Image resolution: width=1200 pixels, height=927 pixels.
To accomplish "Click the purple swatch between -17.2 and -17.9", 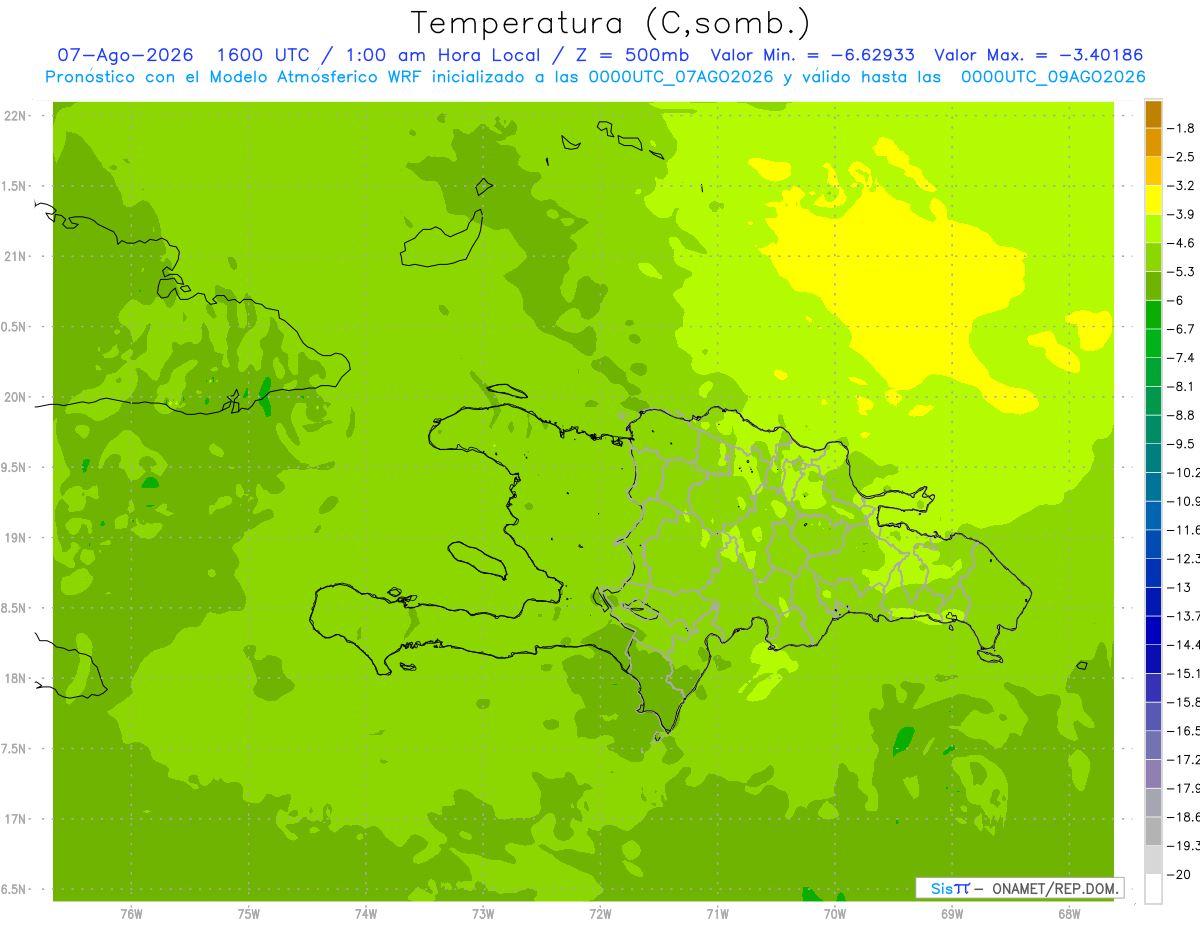I will coord(1153,773).
